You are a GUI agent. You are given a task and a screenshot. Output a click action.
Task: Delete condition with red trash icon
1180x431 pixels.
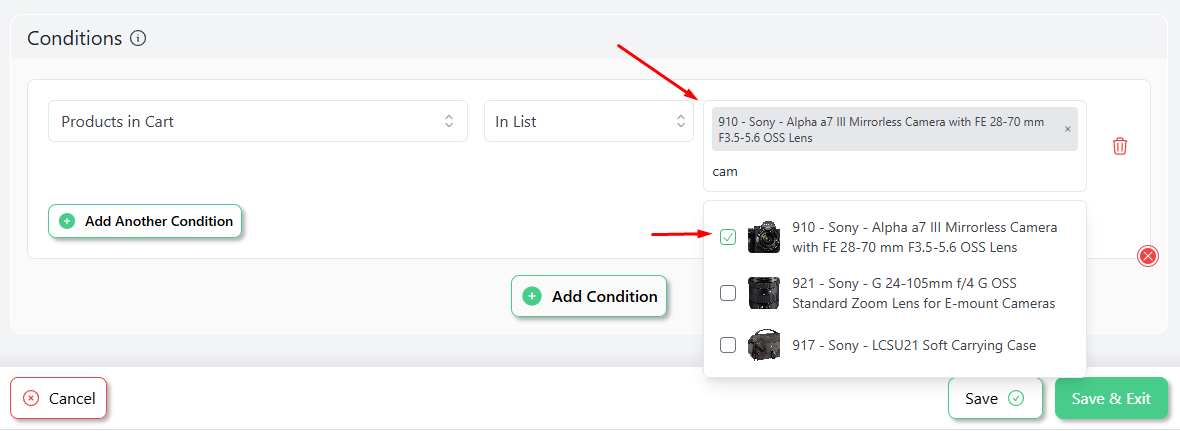coord(1120,146)
